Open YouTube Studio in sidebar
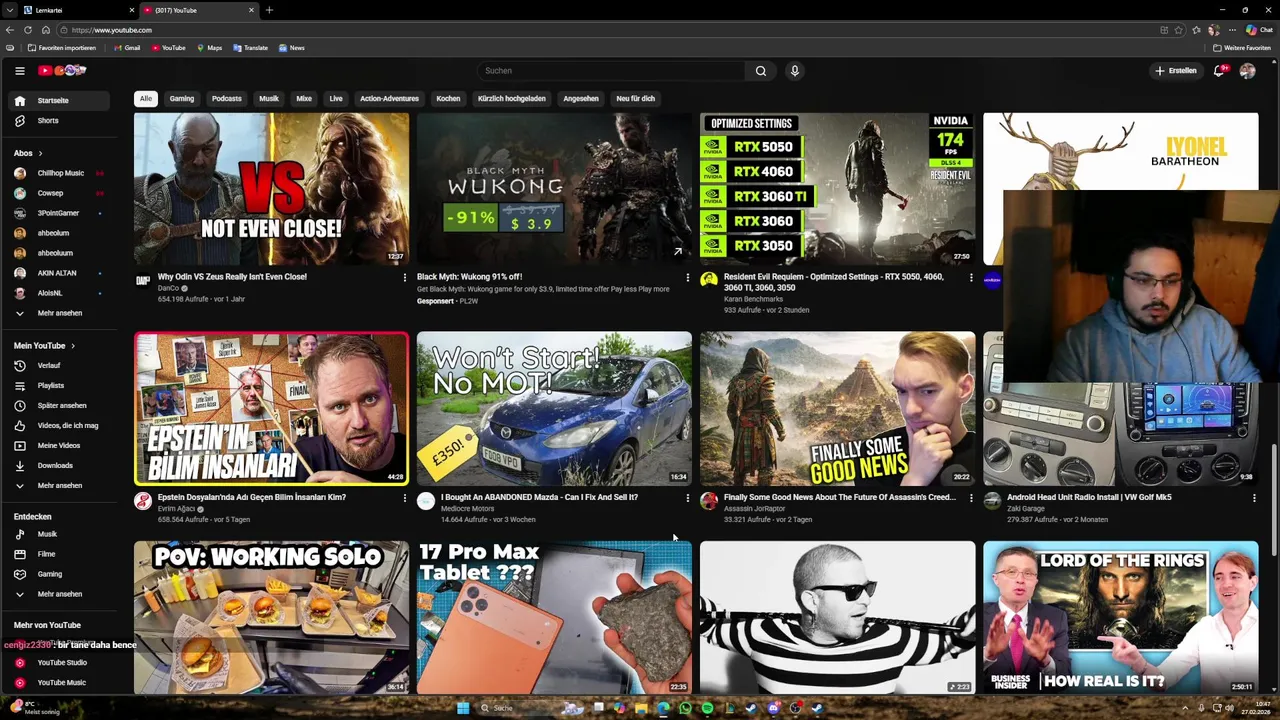 pos(61,662)
